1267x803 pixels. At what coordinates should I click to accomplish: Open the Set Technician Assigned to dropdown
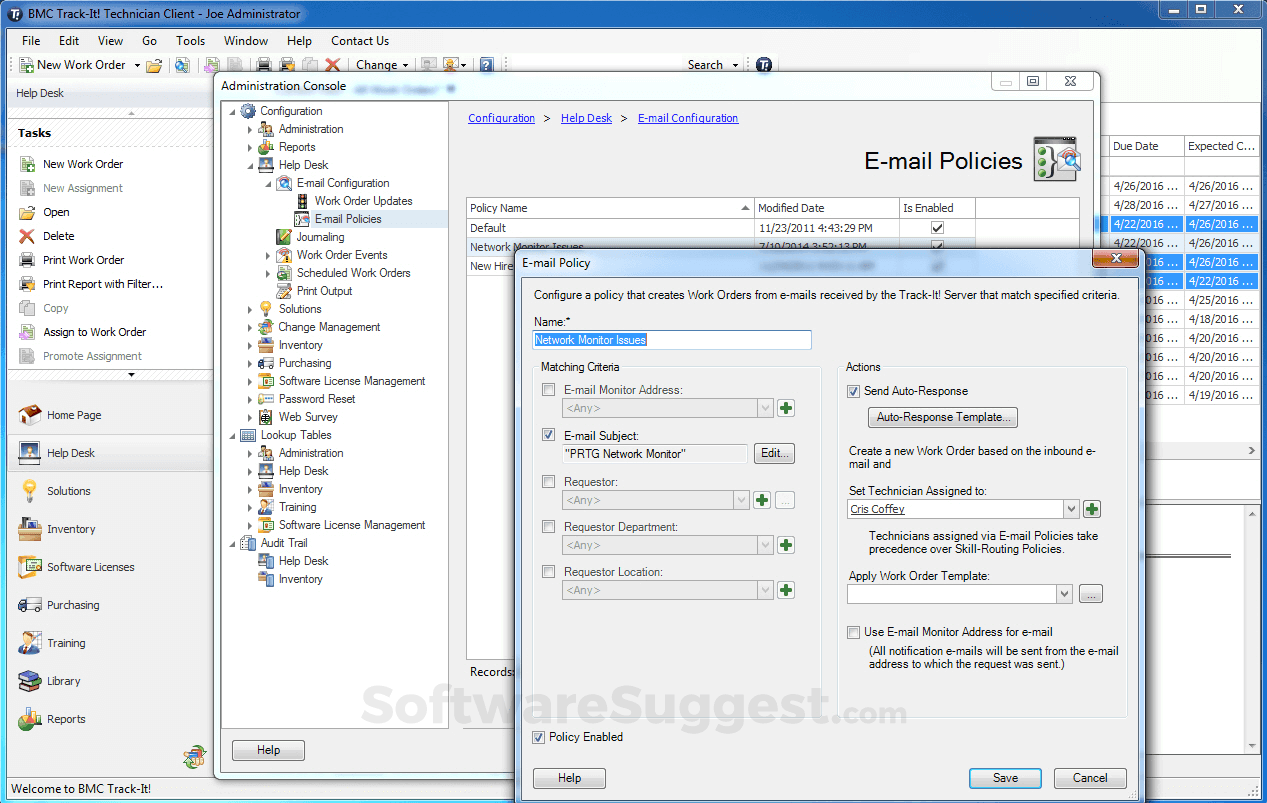[1071, 509]
